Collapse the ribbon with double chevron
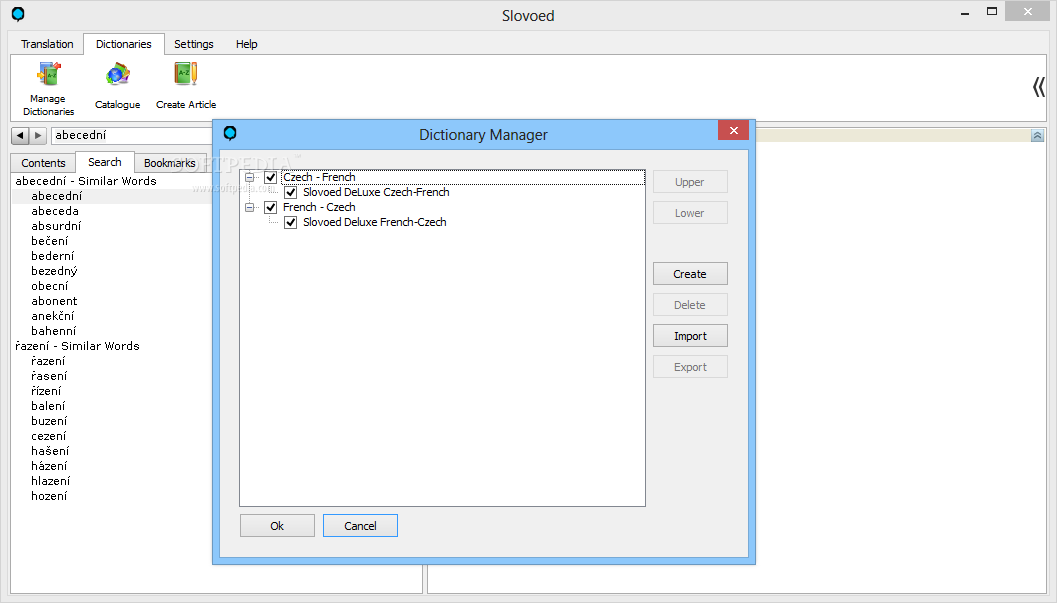Image resolution: width=1057 pixels, height=603 pixels. [x=1038, y=87]
